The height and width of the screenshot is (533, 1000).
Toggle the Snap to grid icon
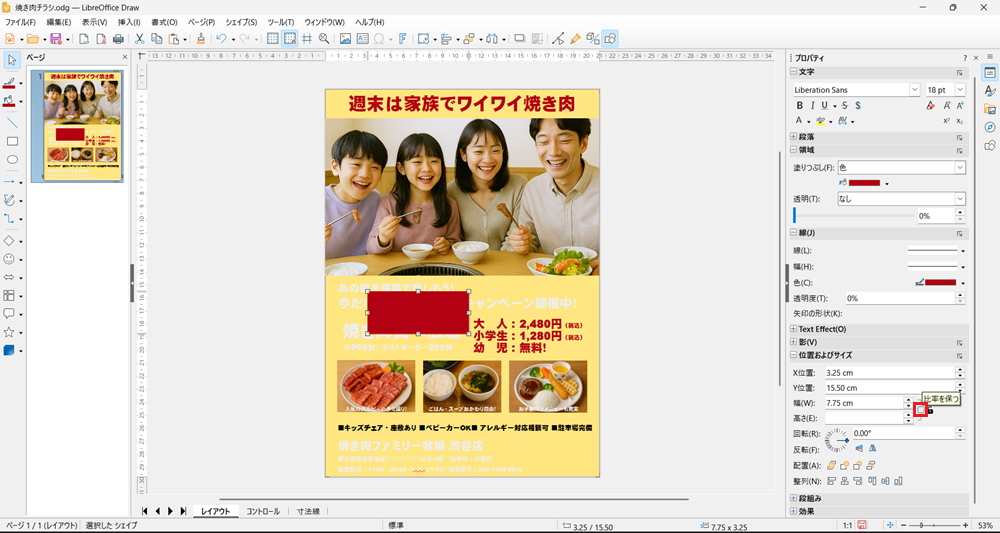(x=290, y=38)
